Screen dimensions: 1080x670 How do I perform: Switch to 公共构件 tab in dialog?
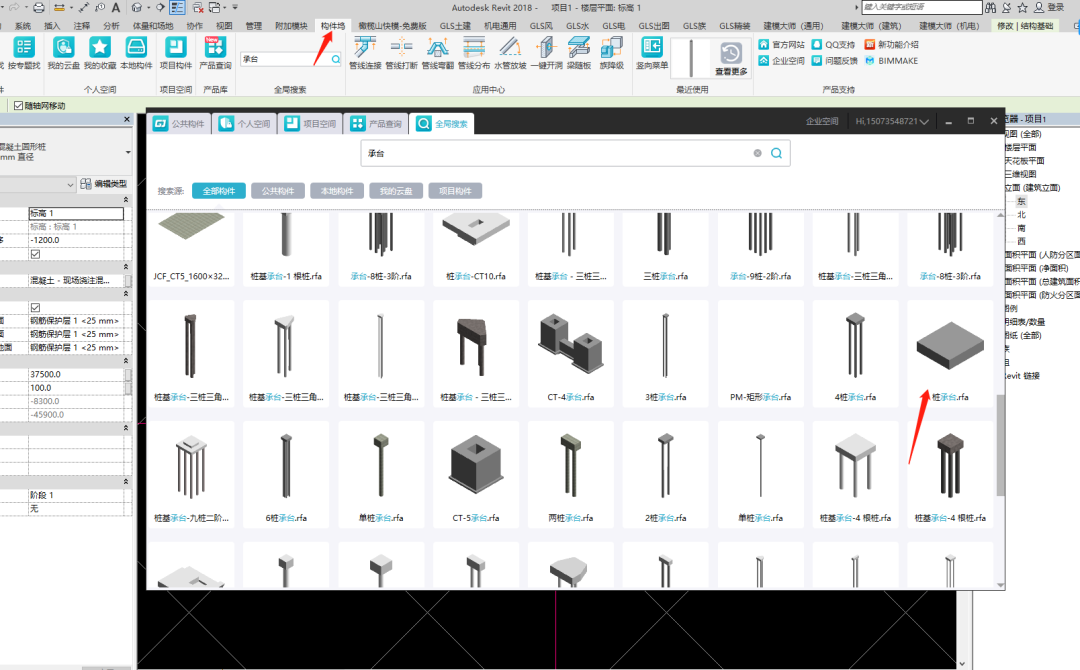click(x=179, y=123)
